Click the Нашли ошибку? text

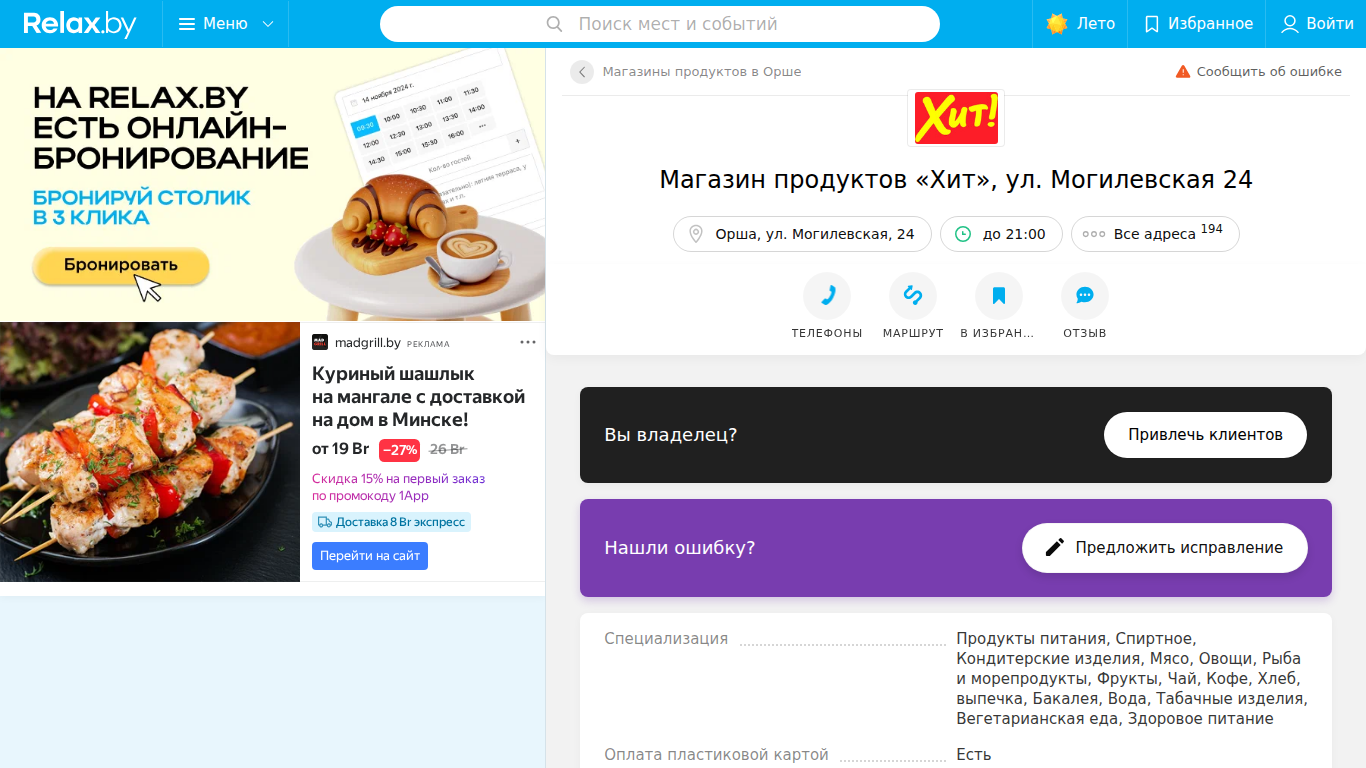[680, 548]
